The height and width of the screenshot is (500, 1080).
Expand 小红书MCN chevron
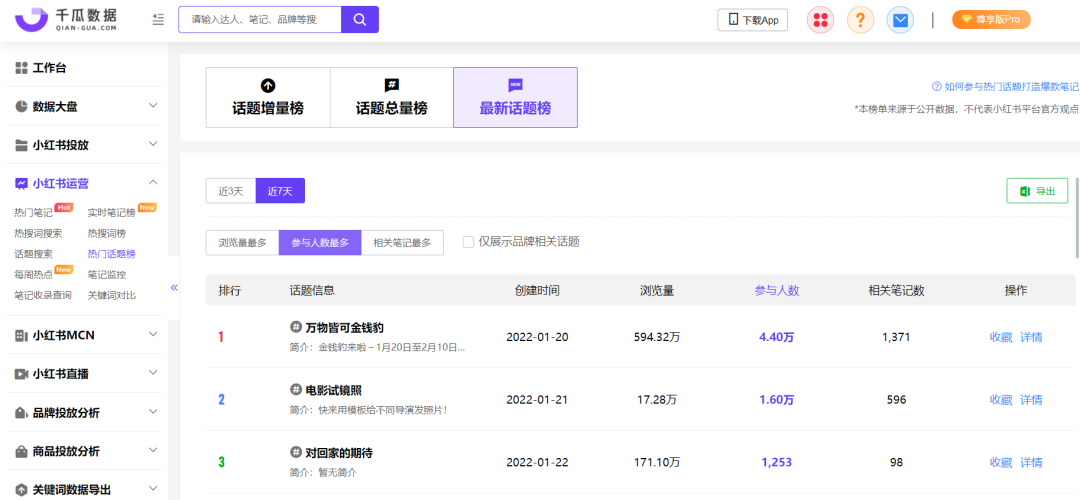153,334
